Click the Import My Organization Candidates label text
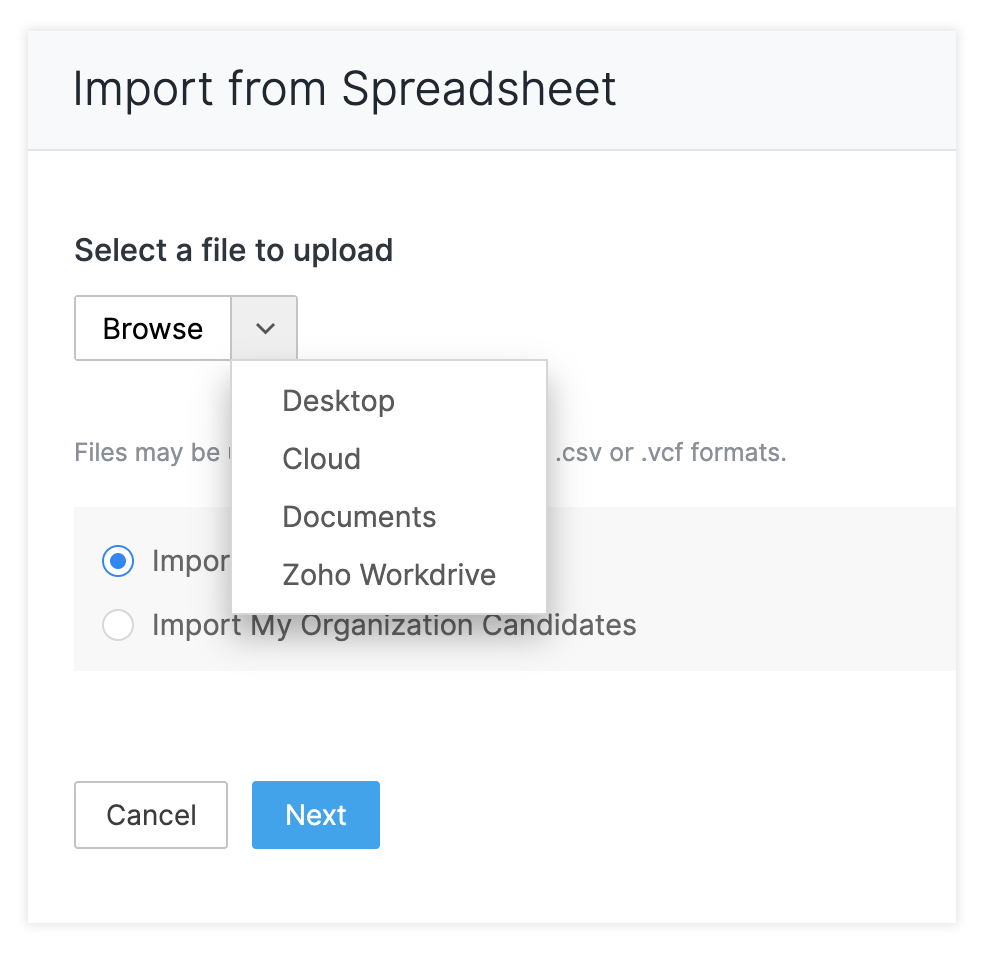This screenshot has height=954, width=984. (394, 626)
